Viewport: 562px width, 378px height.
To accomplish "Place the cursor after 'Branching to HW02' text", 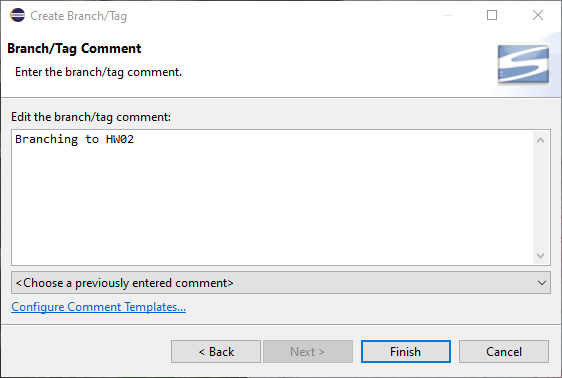I will coord(135,139).
